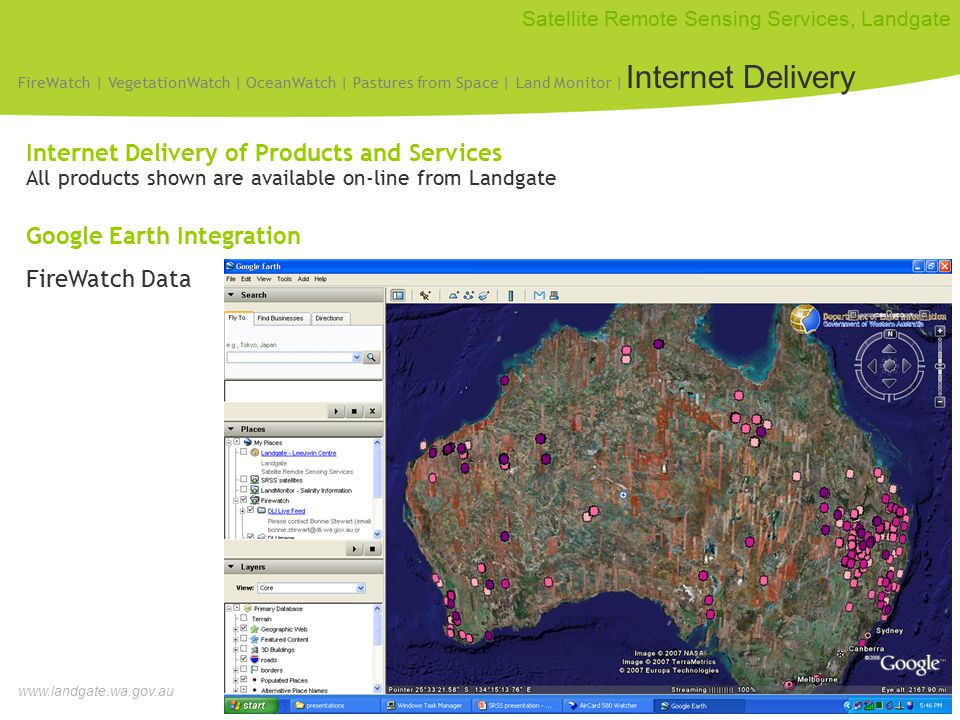Uncheck the roads layer checkbox
The height and width of the screenshot is (720, 960).
[x=244, y=659]
